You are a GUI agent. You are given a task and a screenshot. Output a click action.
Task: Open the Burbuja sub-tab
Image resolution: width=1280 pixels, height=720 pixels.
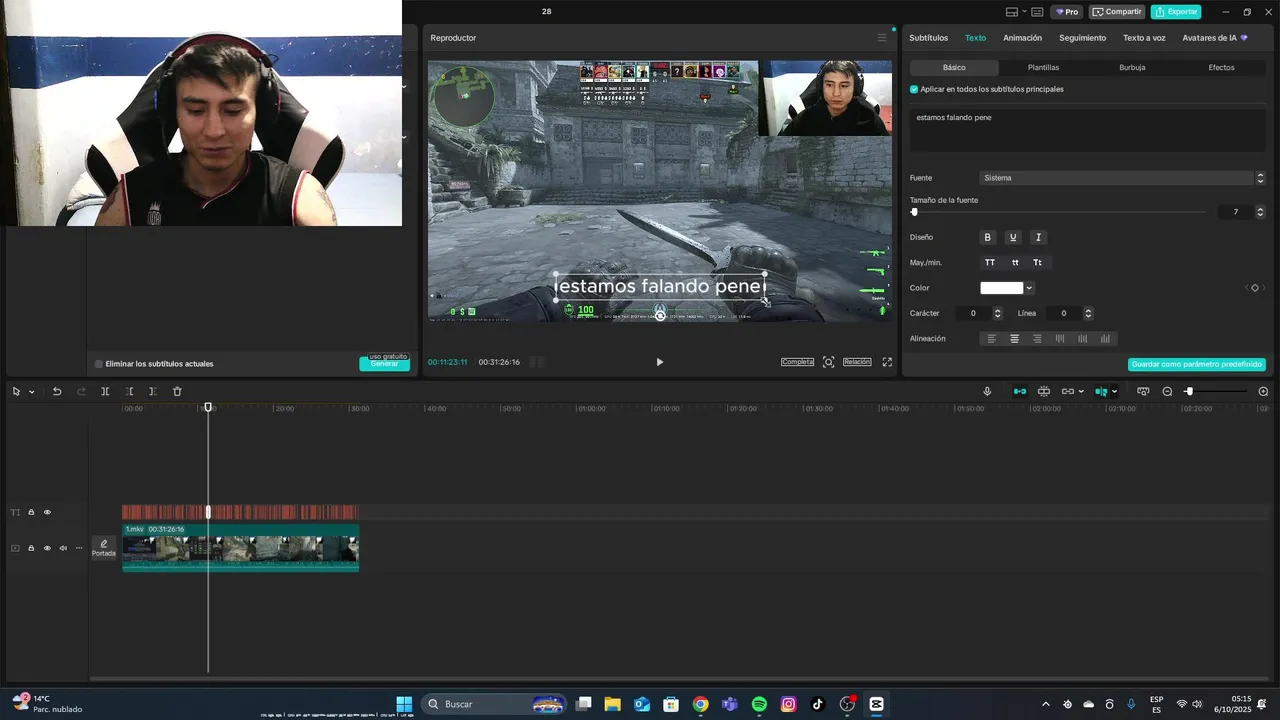[x=1132, y=67]
